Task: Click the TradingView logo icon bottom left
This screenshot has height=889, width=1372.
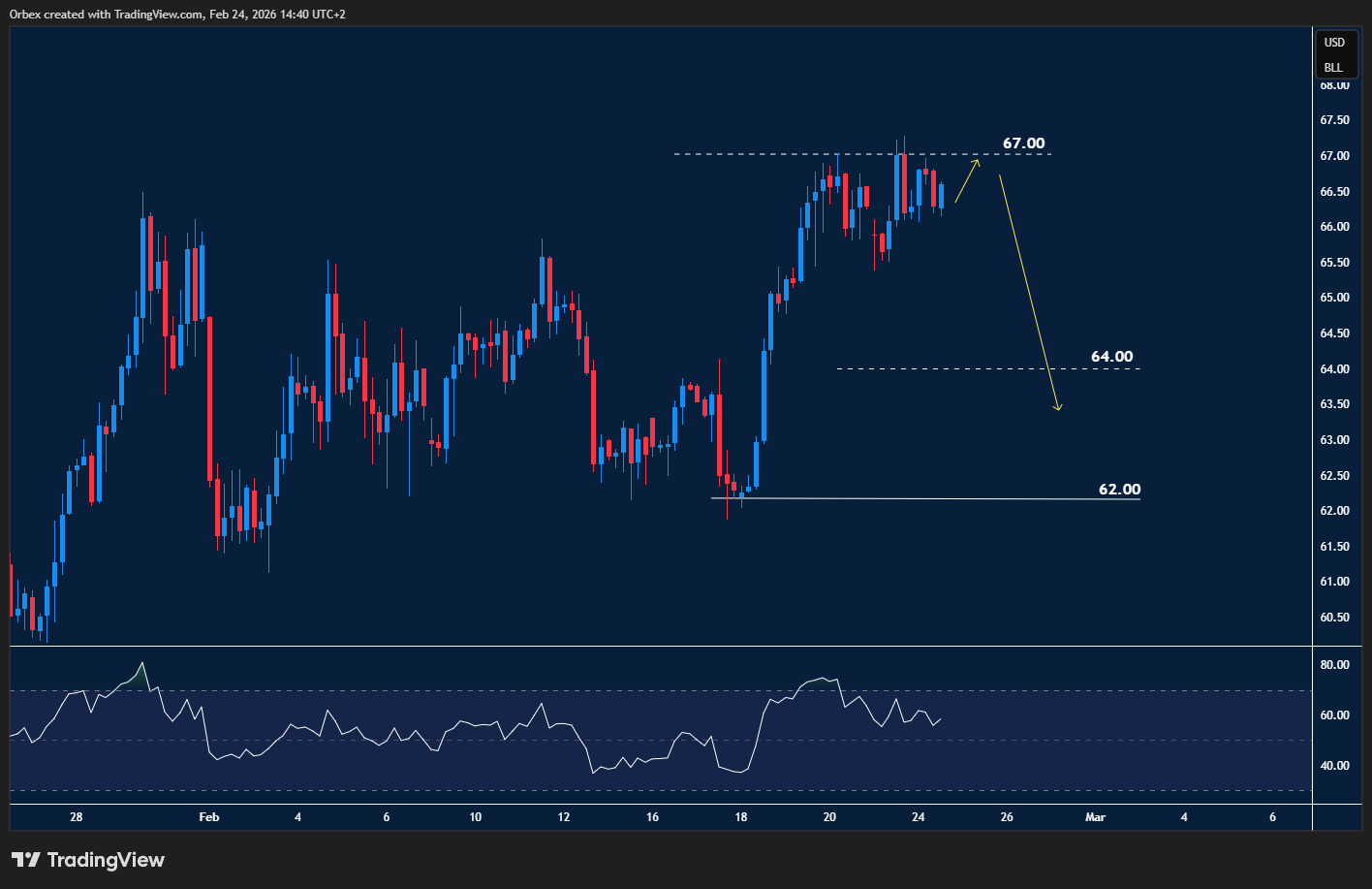Action: pos(28,859)
